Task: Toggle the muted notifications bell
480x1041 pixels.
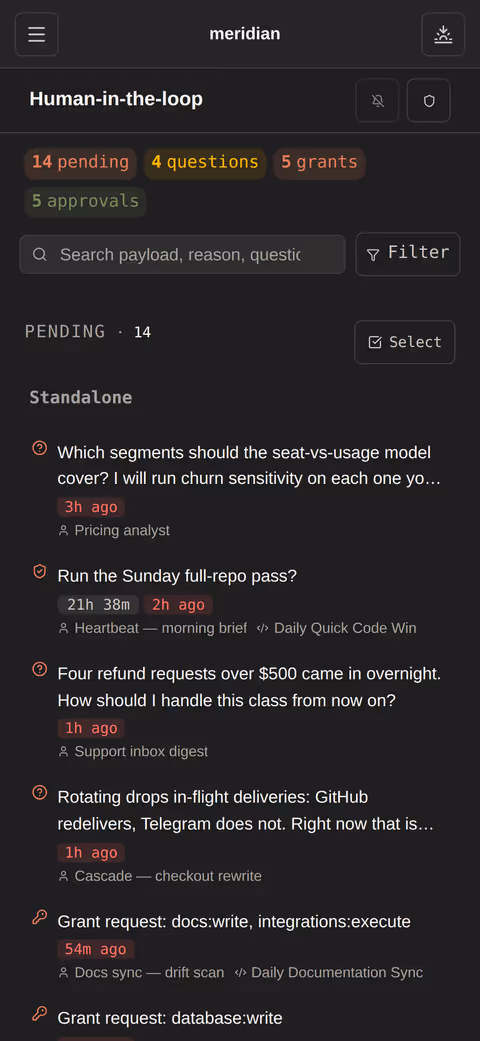Action: (378, 101)
